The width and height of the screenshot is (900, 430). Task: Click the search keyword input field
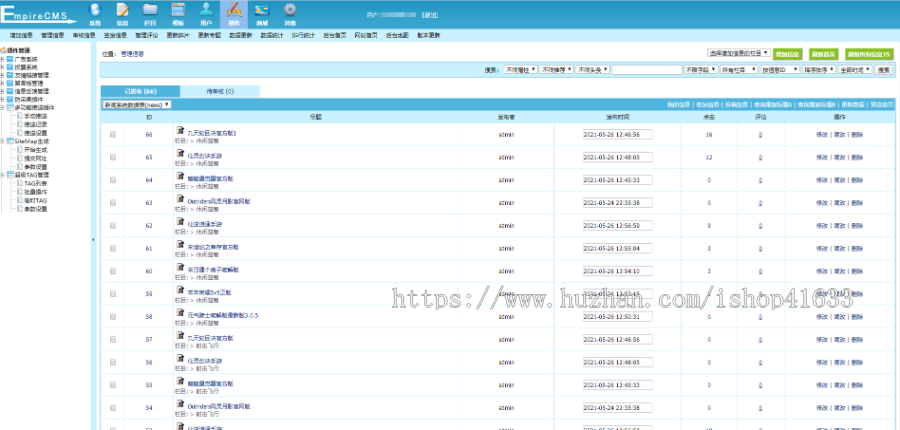(646, 70)
